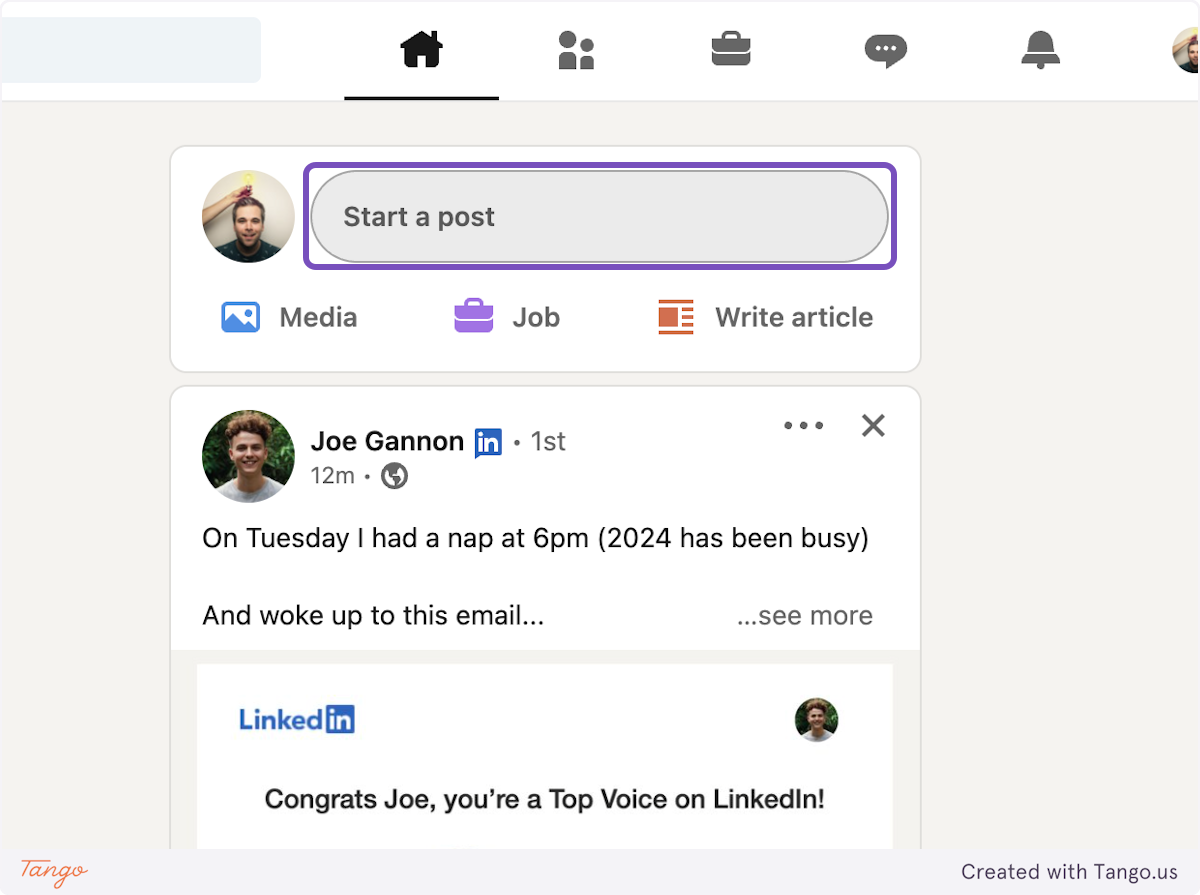Screen dimensions: 1200x895
Task: Click the Start a post field
Action: coord(599,217)
